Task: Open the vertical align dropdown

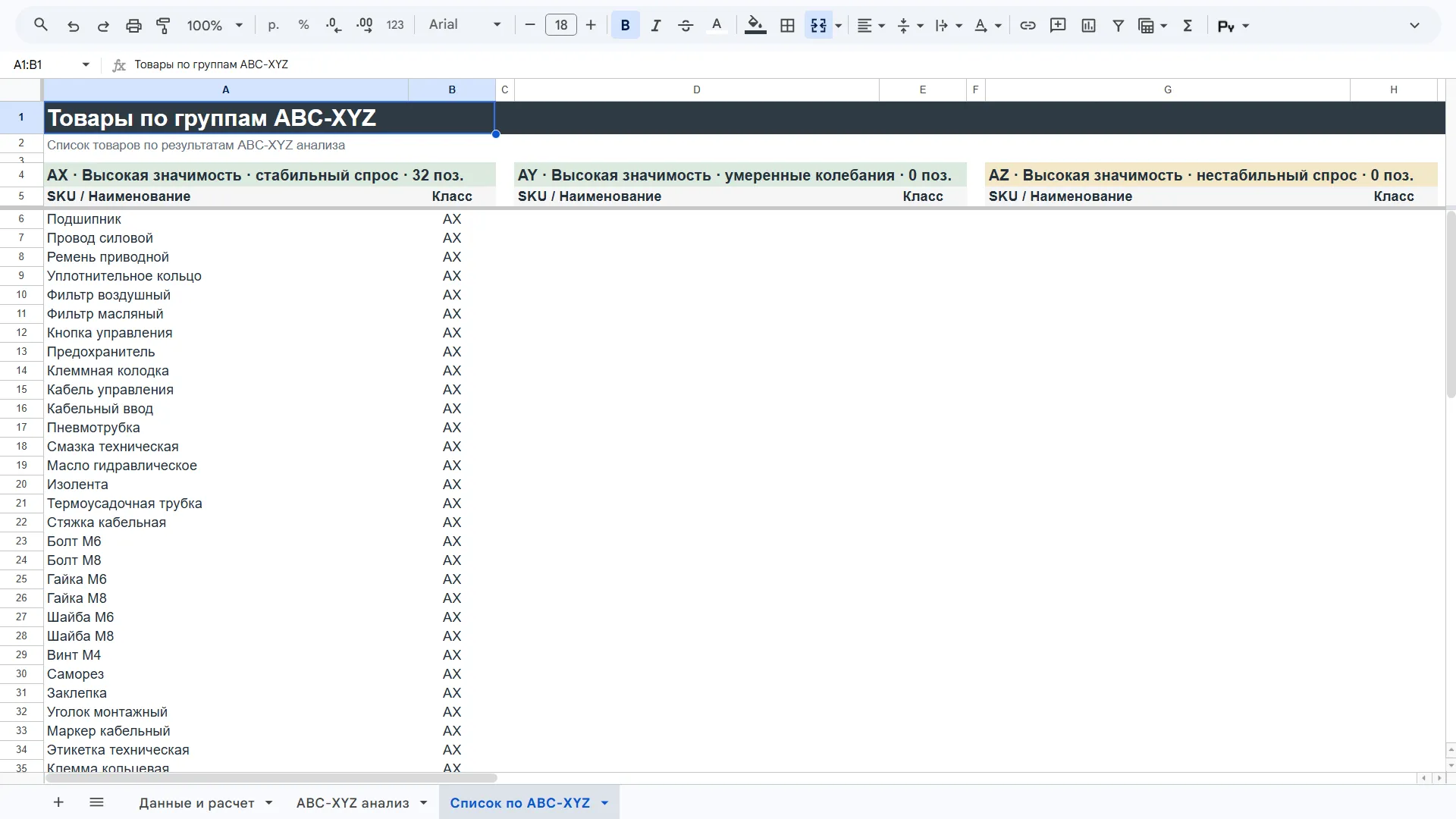Action: [910, 25]
